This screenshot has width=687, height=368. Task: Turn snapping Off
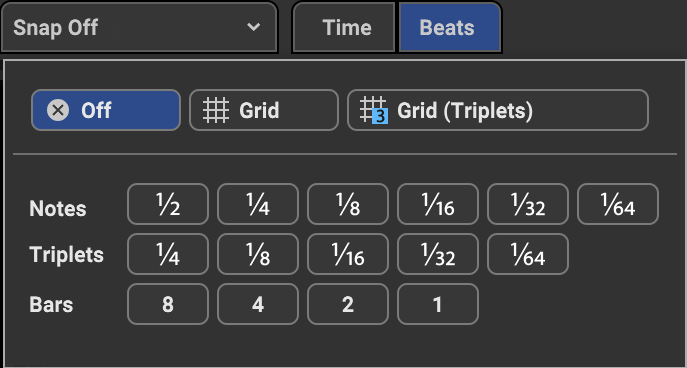pyautogui.click(x=106, y=110)
